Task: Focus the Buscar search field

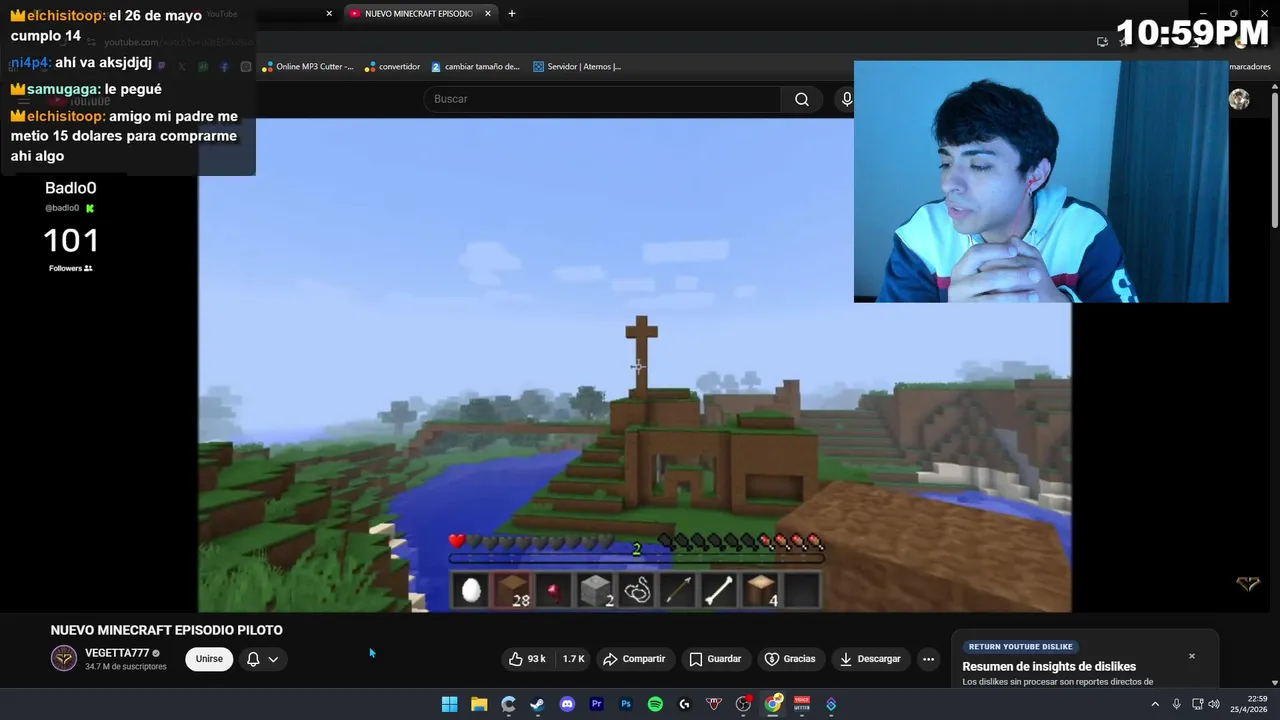Action: [x=602, y=99]
